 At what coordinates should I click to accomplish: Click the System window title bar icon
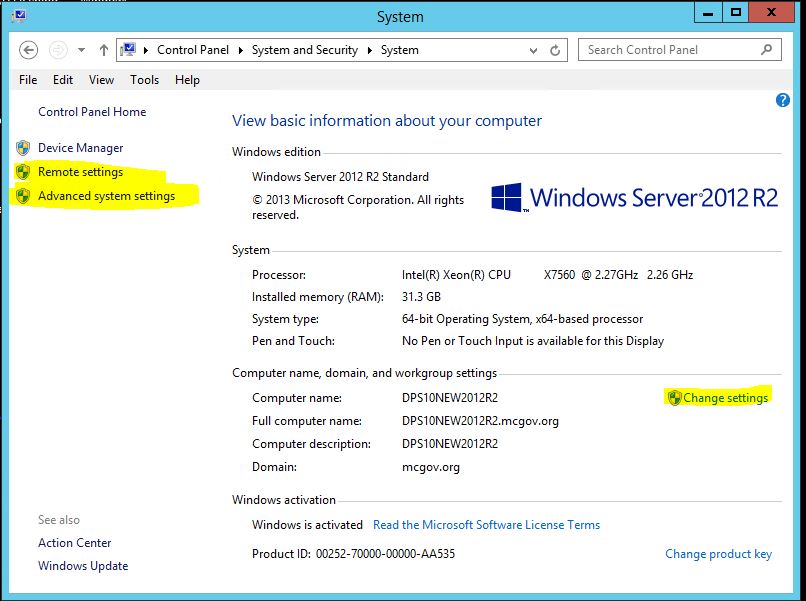[18, 16]
